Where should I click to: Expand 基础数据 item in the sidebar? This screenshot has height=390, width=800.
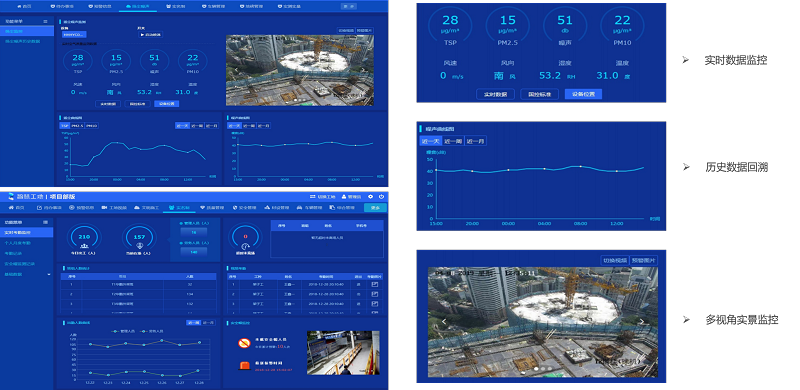[x=27, y=274]
